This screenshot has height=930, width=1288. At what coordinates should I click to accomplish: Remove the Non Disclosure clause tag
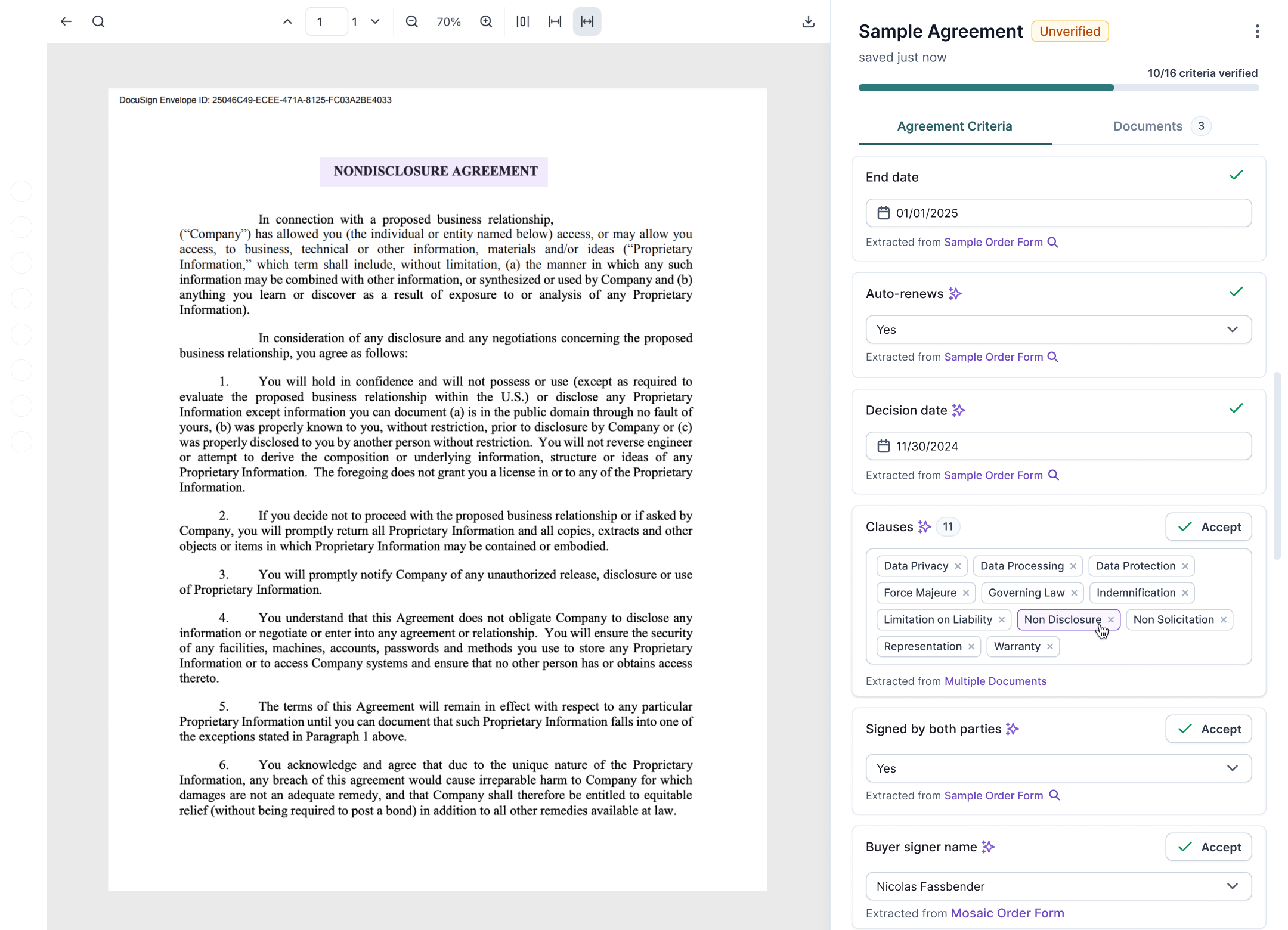click(x=1111, y=619)
